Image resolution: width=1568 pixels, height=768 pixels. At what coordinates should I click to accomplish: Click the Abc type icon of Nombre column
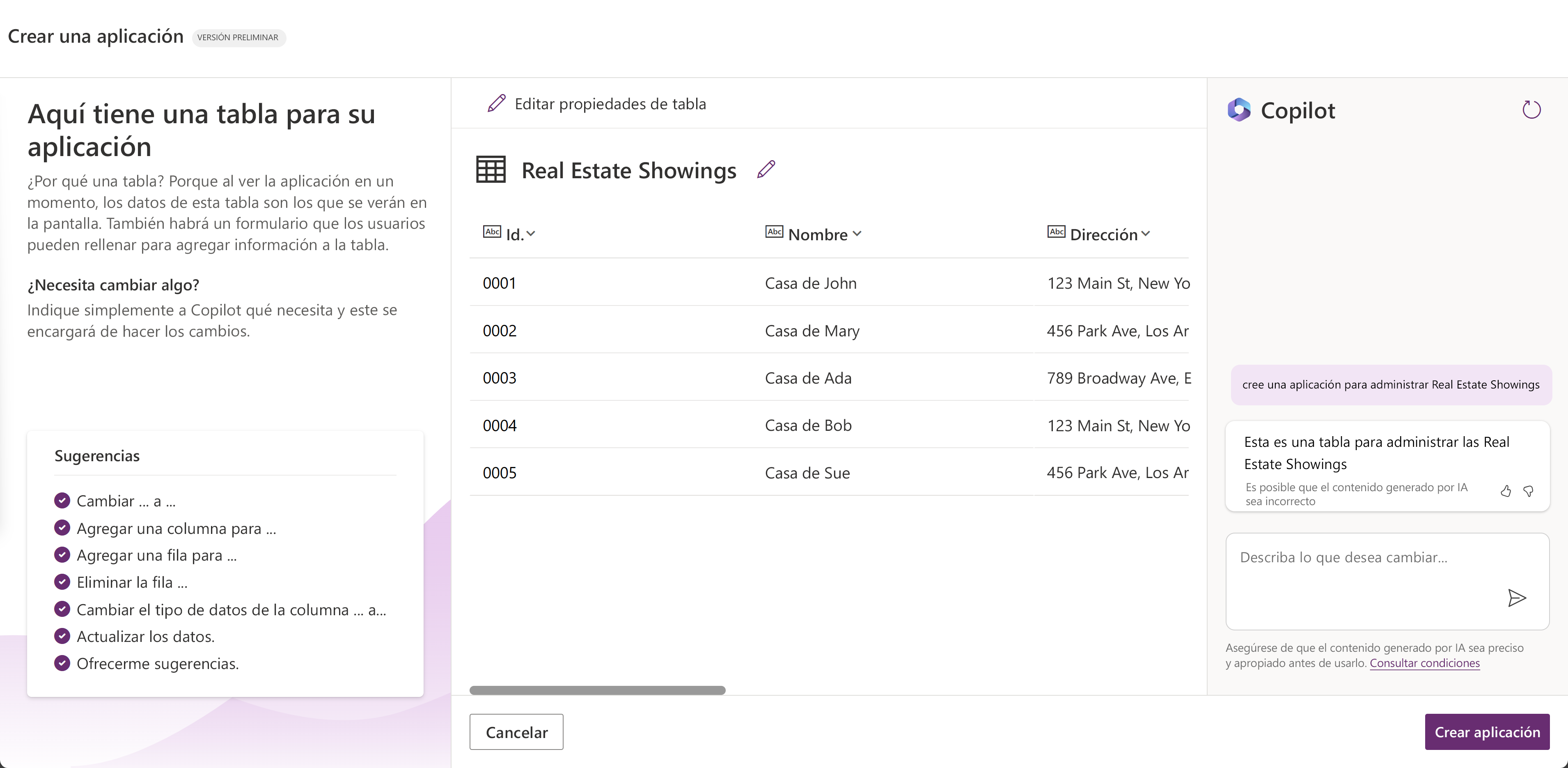[x=774, y=232]
